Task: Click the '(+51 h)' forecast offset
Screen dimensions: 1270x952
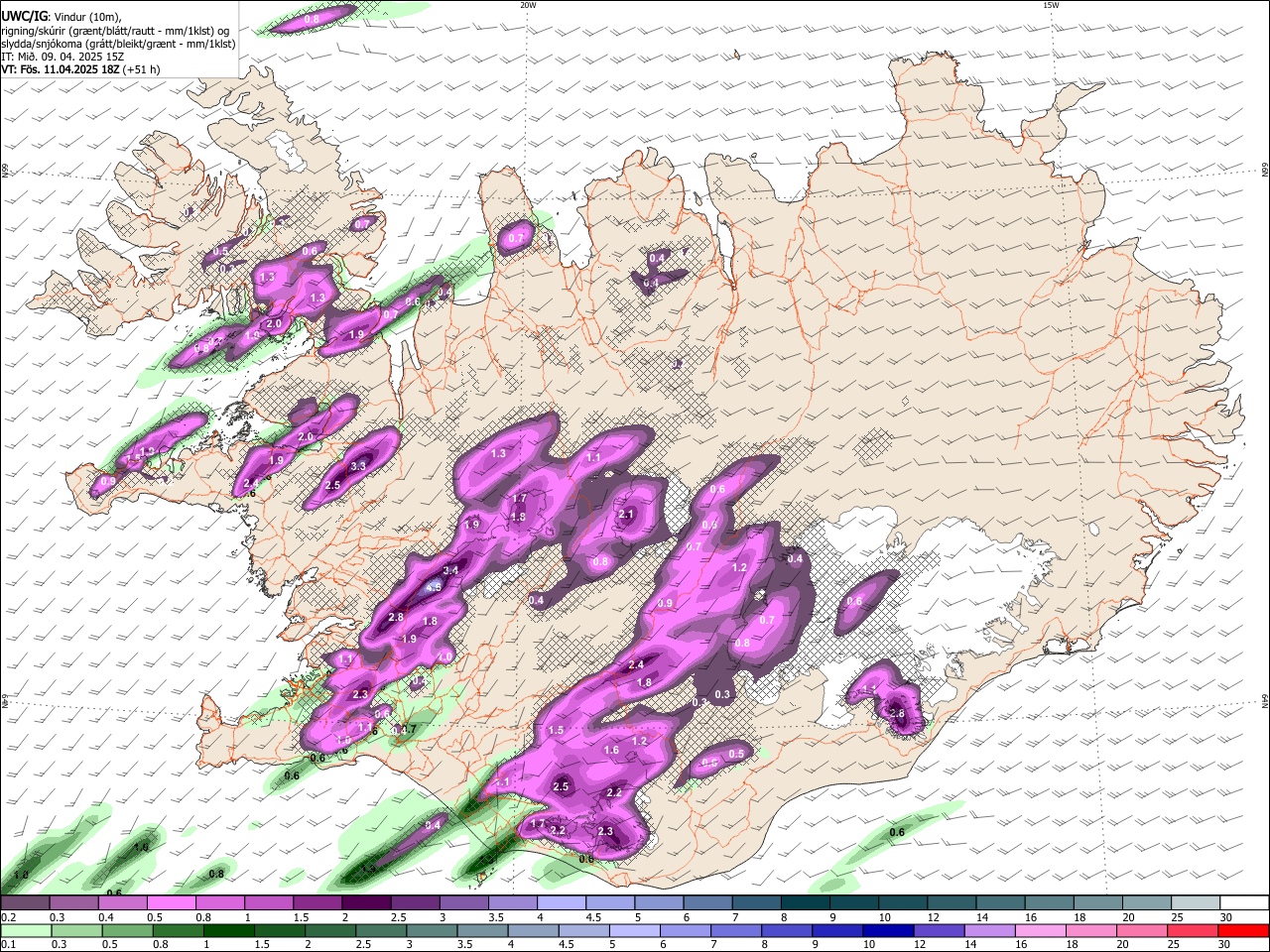Action: click(x=142, y=69)
